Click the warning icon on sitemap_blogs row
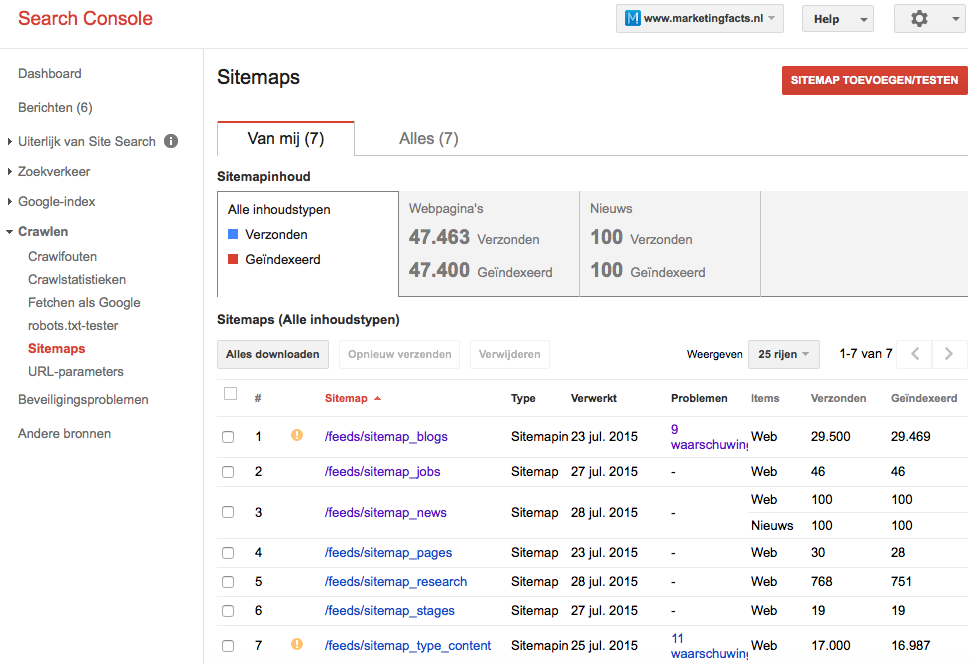Viewport: 970px width, 664px height. (296, 436)
